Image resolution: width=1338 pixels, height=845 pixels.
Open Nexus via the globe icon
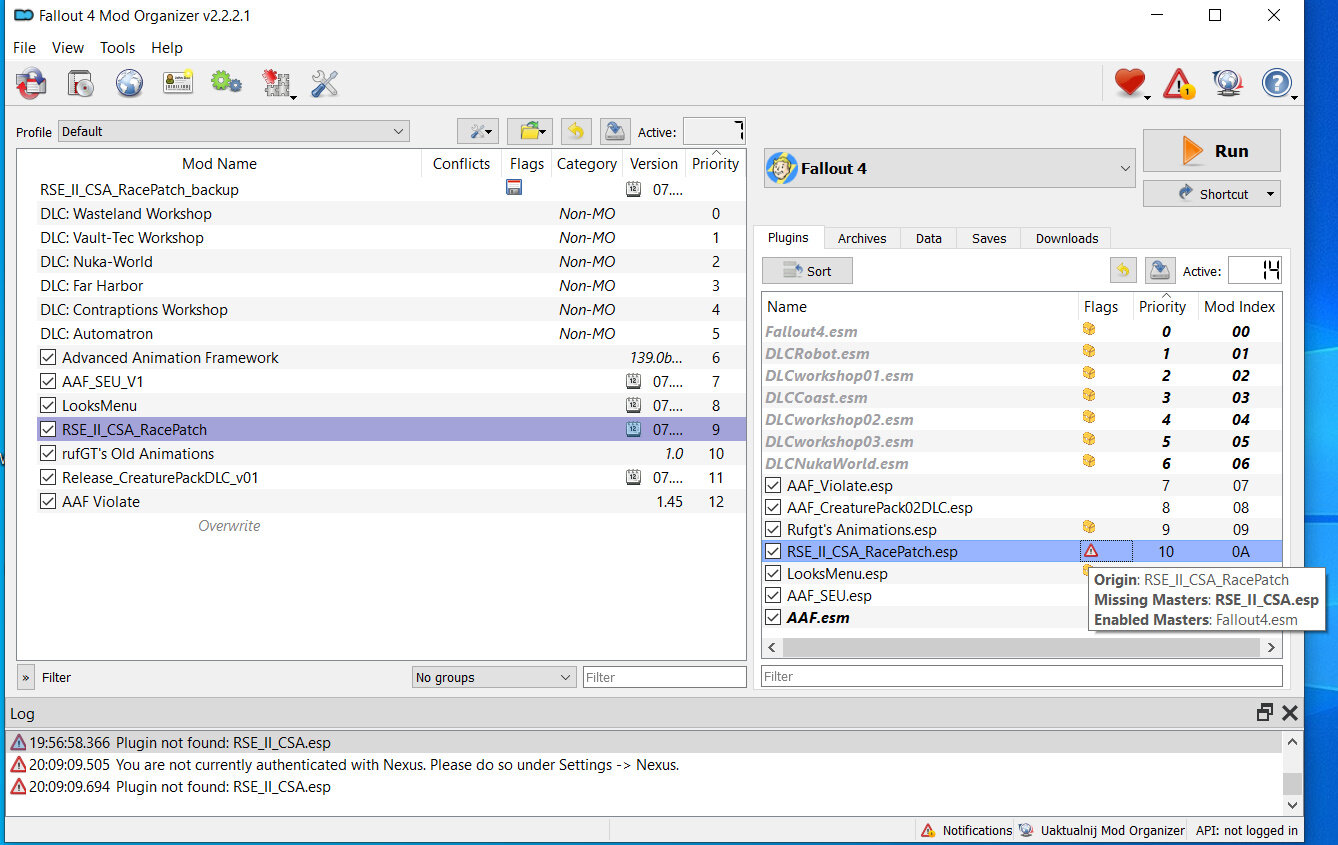[x=129, y=83]
